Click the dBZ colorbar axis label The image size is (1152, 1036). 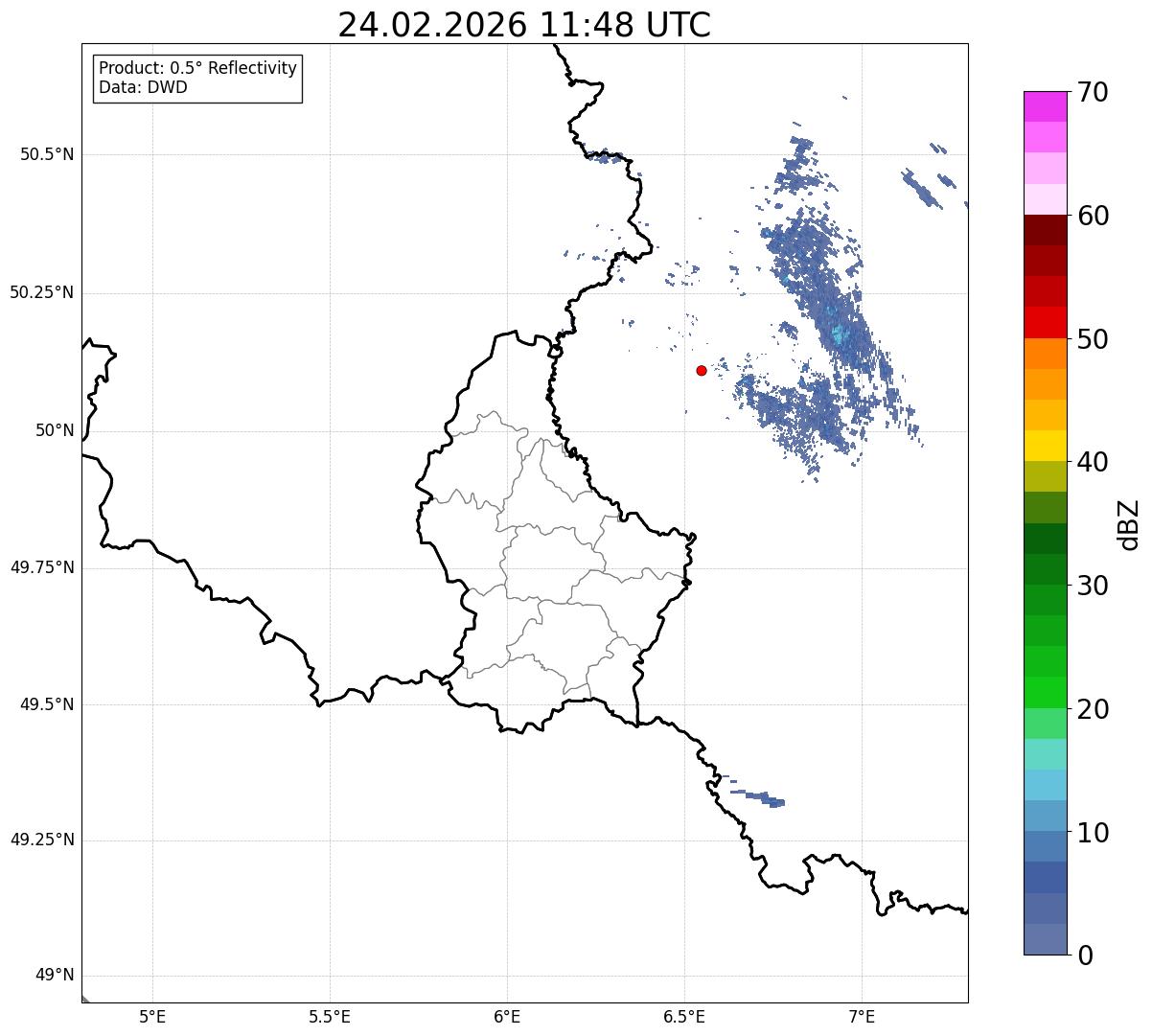pos(1129,523)
